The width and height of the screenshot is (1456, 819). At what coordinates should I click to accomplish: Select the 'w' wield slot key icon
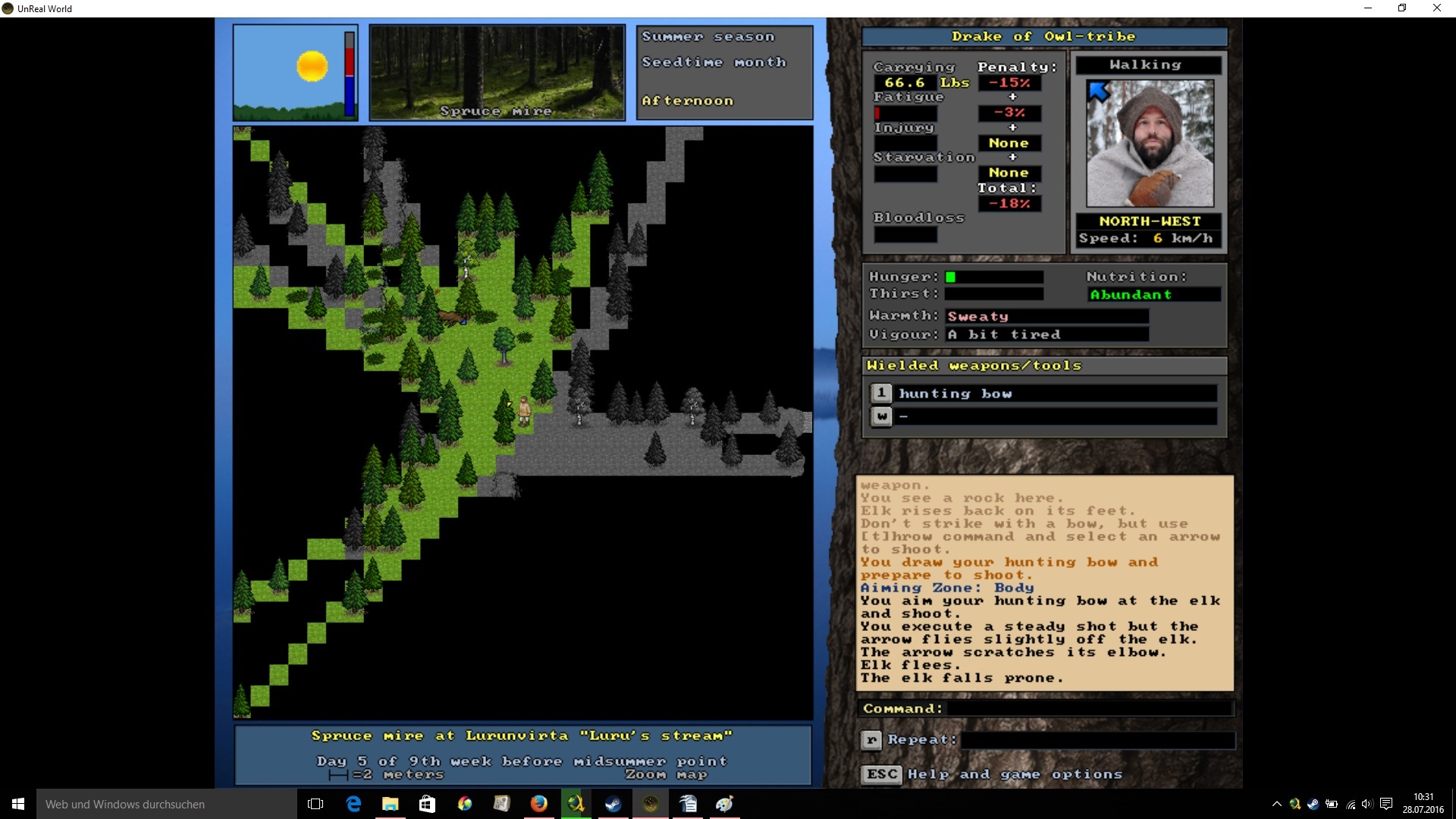(x=881, y=416)
